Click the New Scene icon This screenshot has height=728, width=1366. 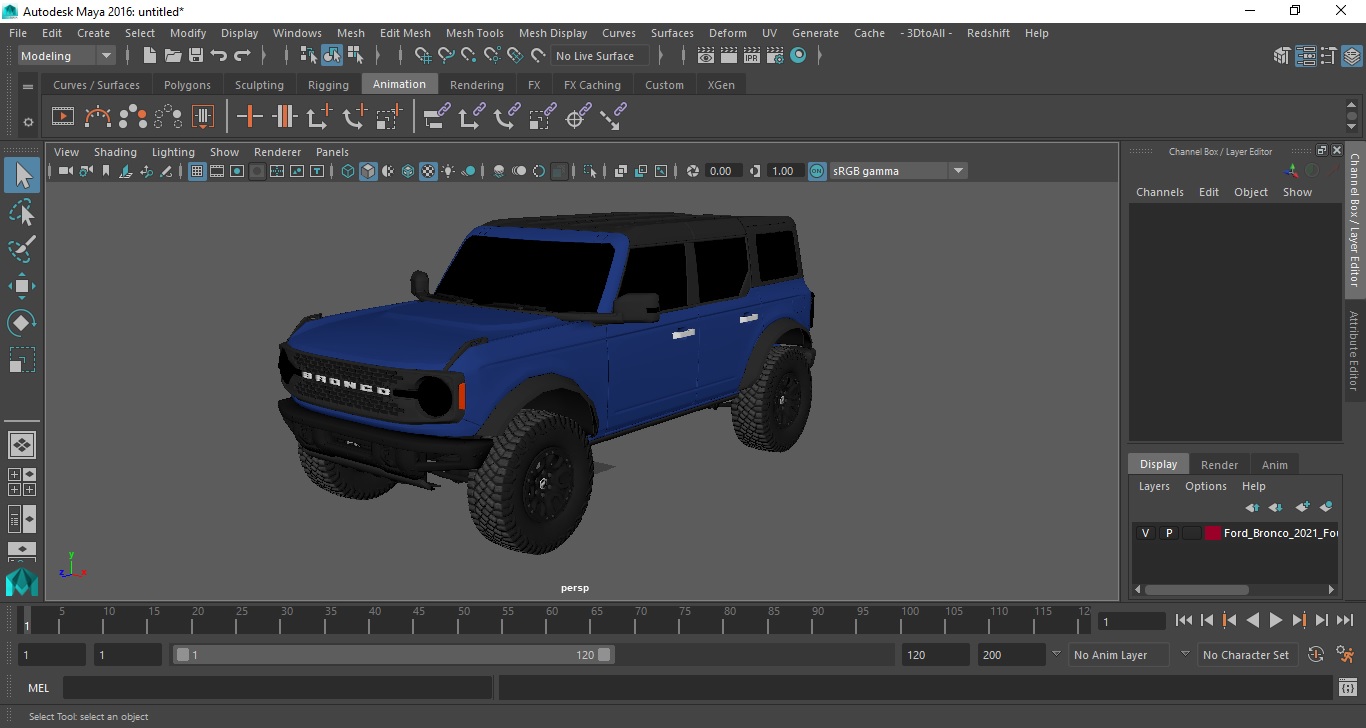point(150,56)
